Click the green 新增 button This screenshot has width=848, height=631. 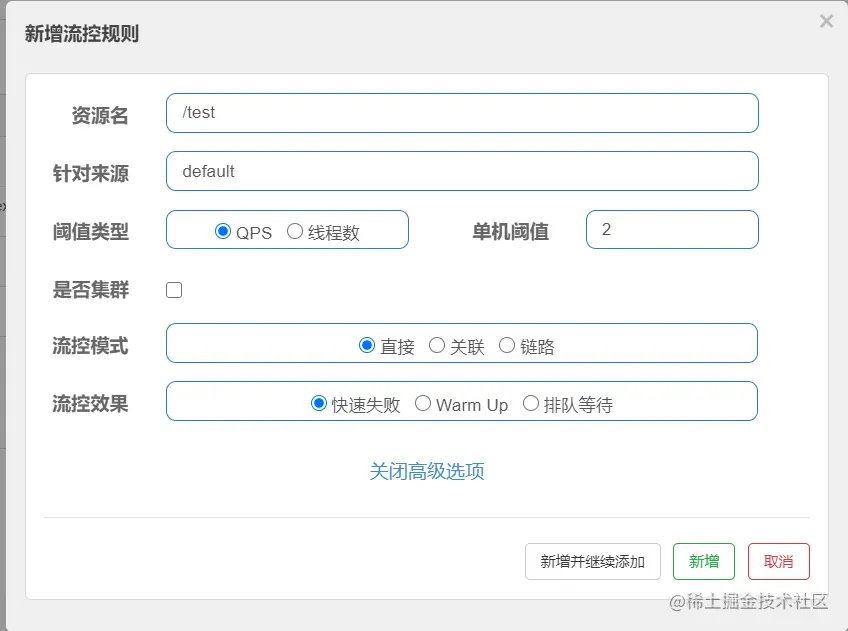(704, 561)
